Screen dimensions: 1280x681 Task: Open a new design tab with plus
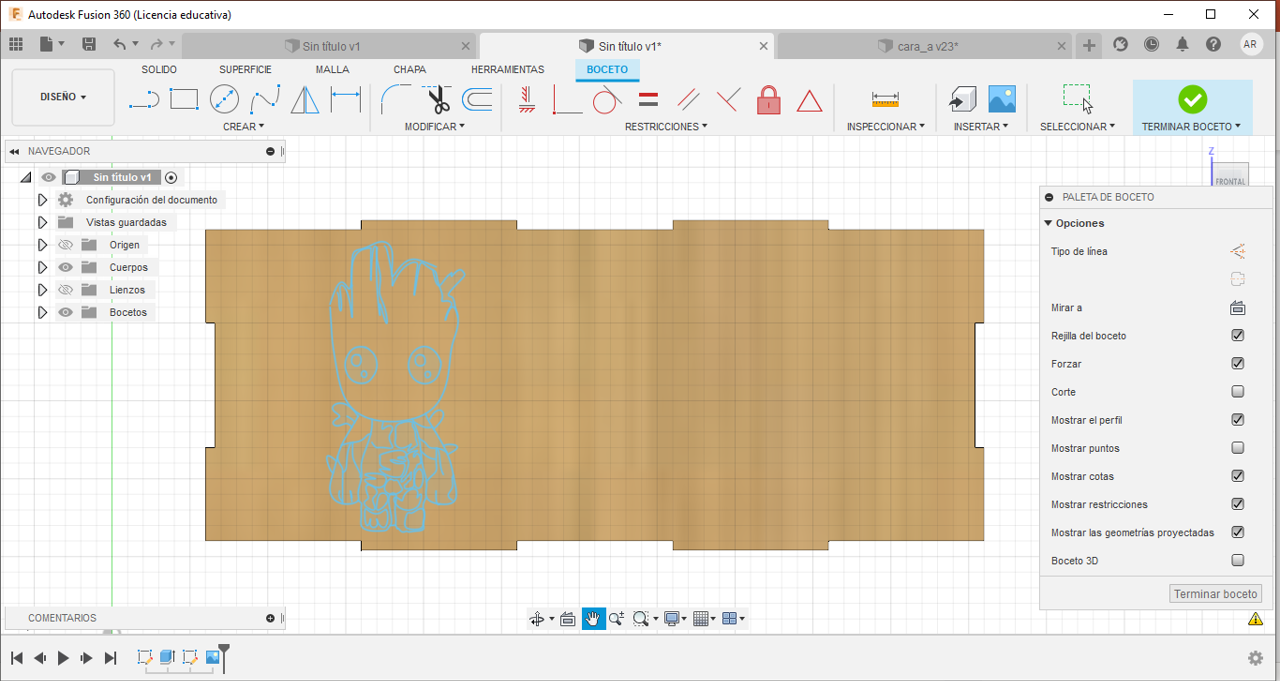coord(1090,45)
